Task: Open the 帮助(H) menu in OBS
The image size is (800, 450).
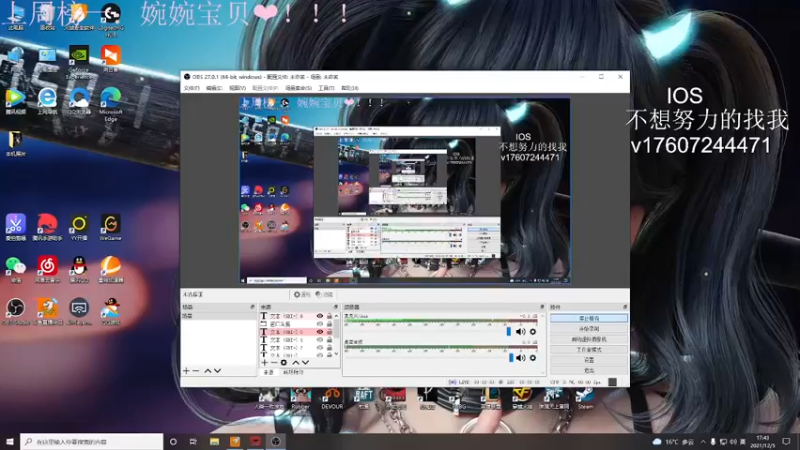Action: point(350,88)
